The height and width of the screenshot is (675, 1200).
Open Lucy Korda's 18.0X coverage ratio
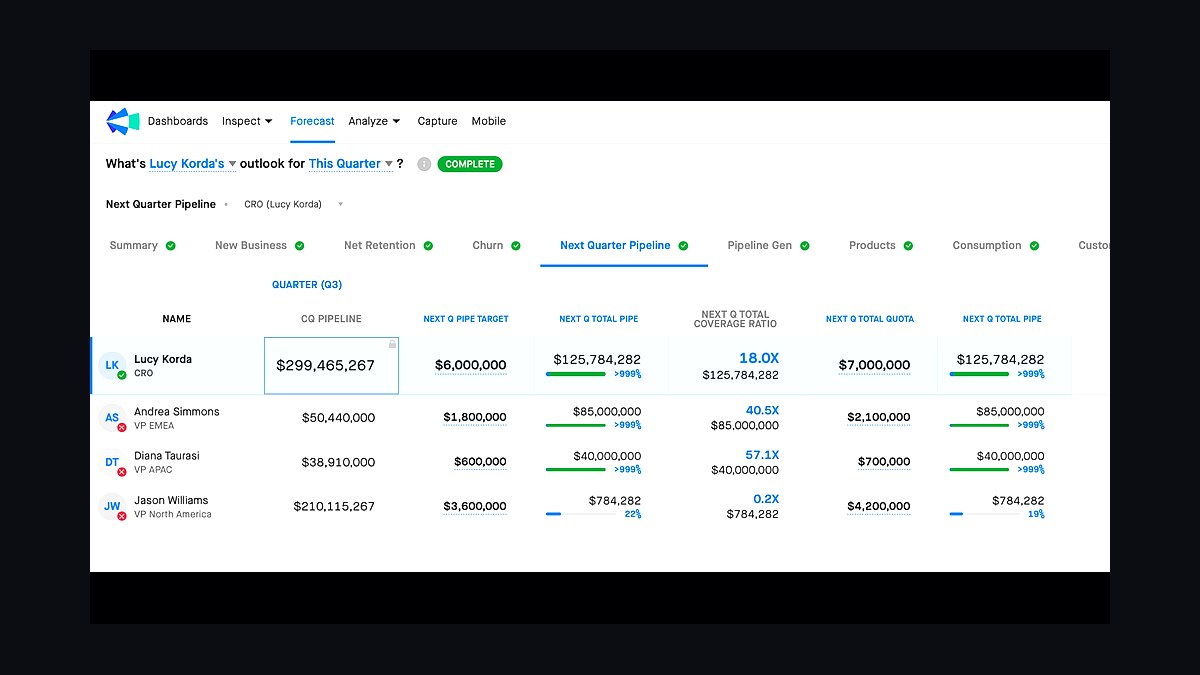click(x=759, y=358)
